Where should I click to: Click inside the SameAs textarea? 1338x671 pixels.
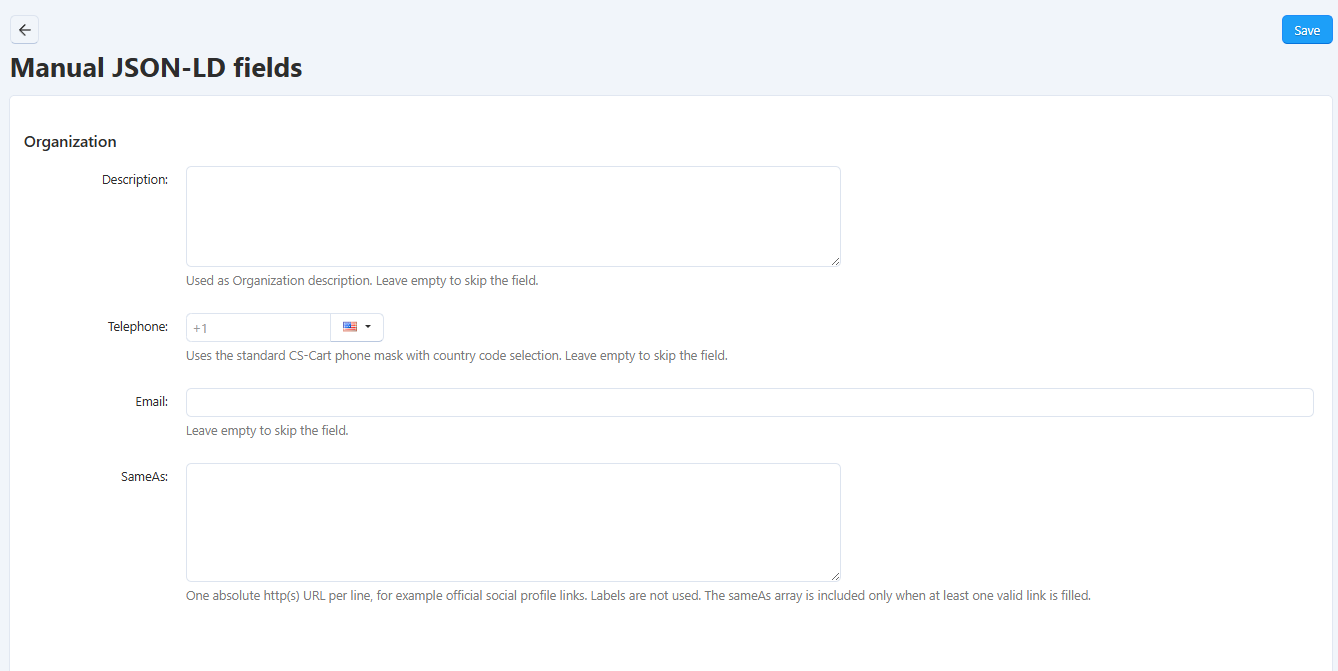click(513, 522)
